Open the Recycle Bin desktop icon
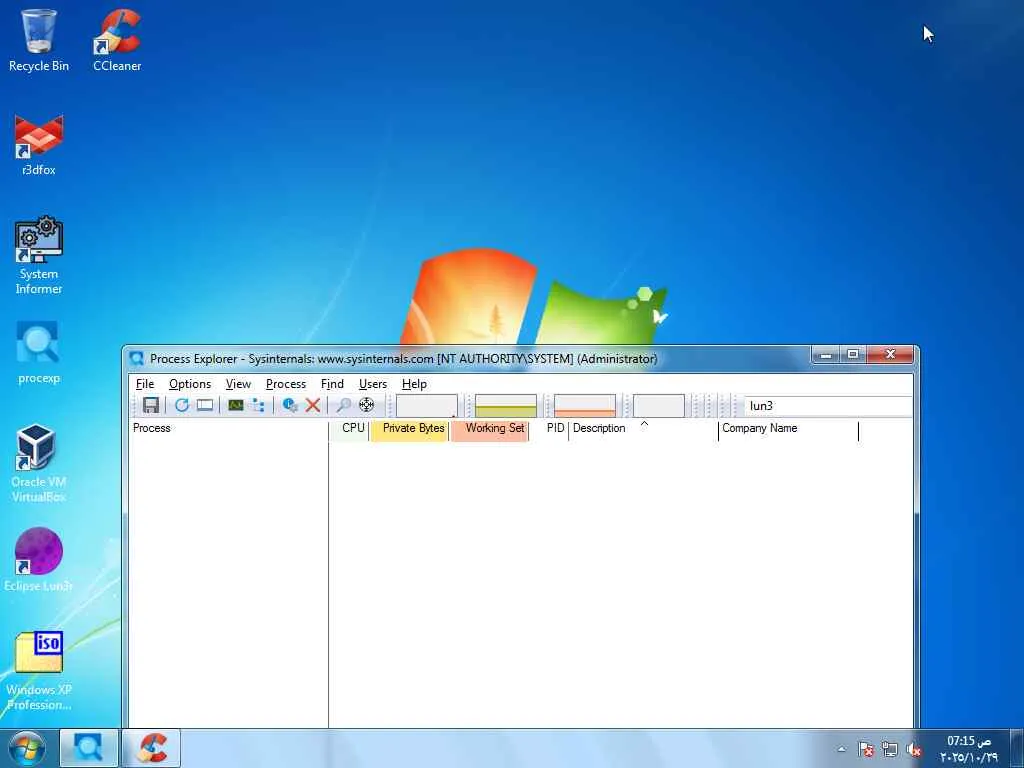The width and height of the screenshot is (1024, 768). [x=39, y=40]
